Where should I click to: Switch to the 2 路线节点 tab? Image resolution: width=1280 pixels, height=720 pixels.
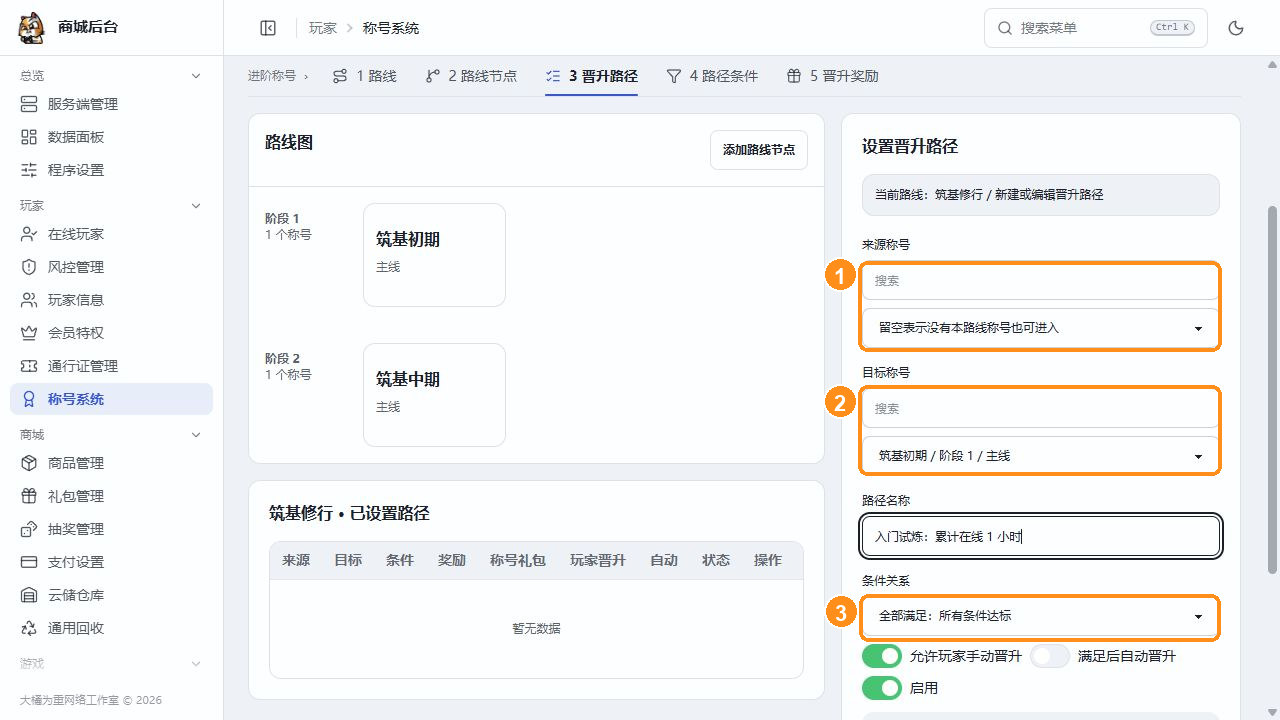click(470, 76)
